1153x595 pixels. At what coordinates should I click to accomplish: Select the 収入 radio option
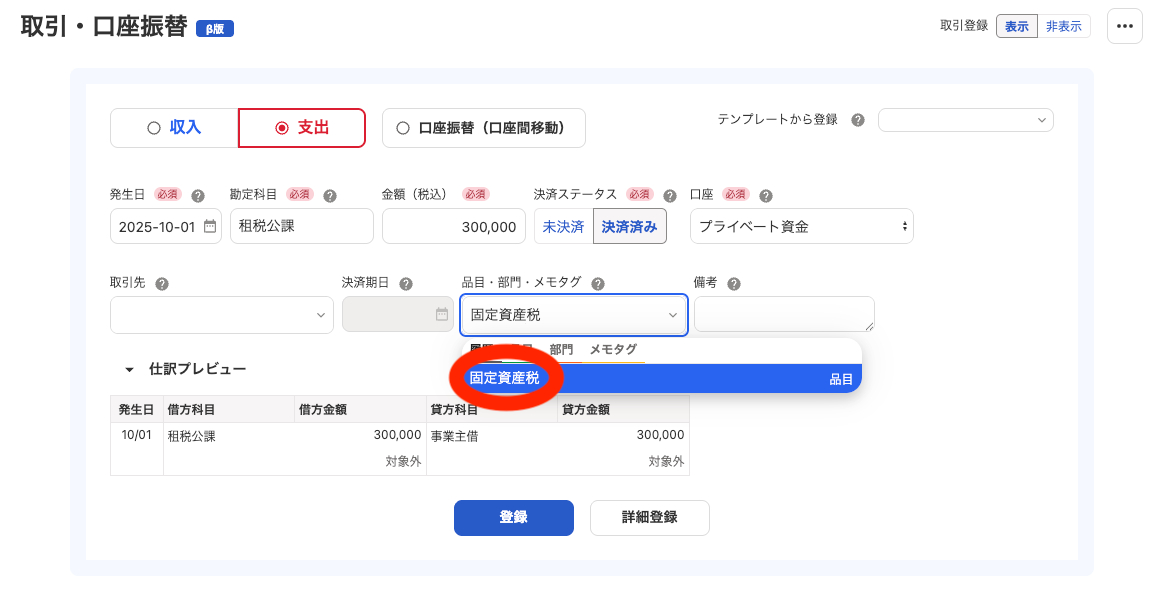[x=154, y=127]
